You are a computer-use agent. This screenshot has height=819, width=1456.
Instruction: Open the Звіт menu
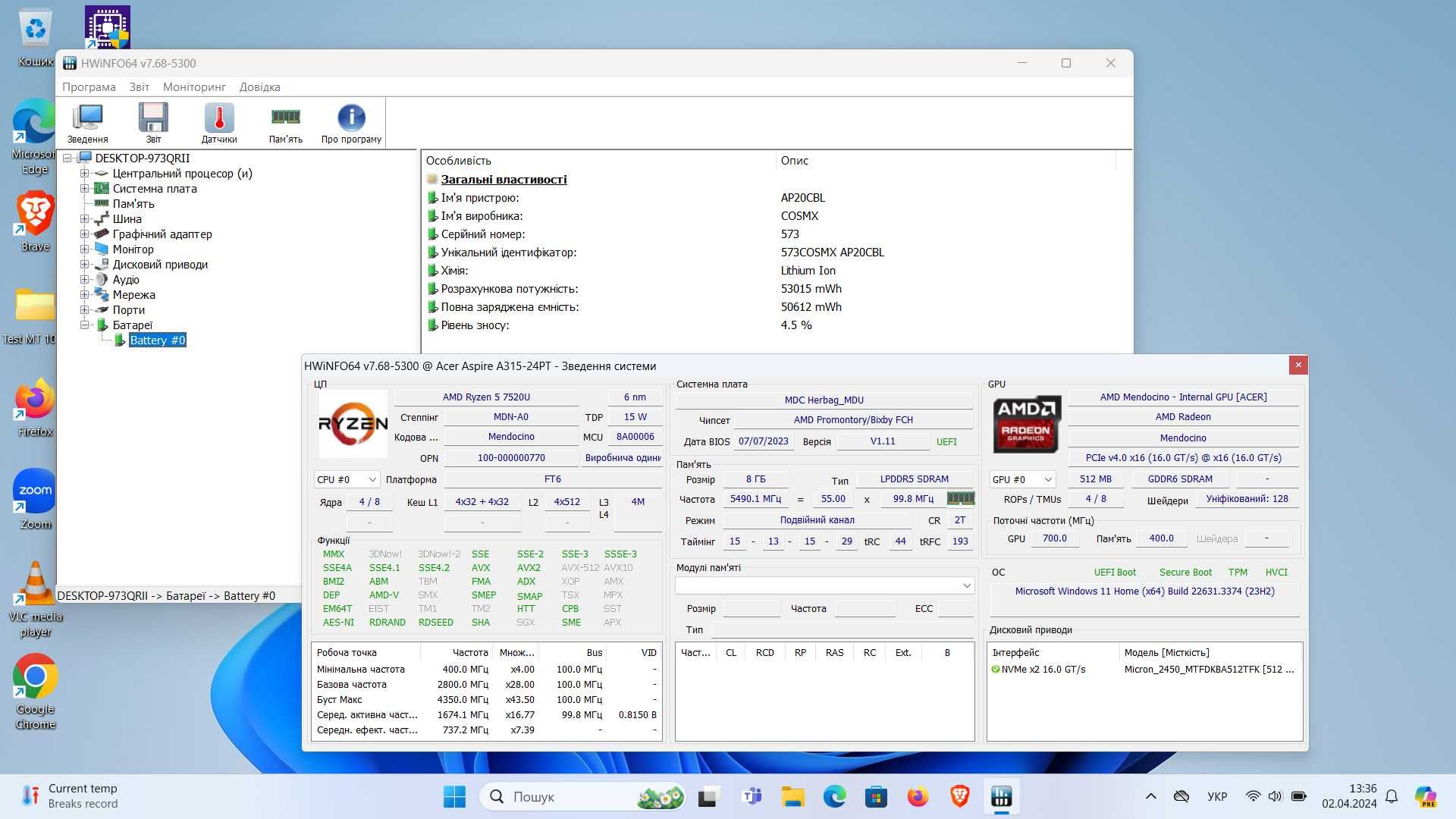(x=139, y=86)
